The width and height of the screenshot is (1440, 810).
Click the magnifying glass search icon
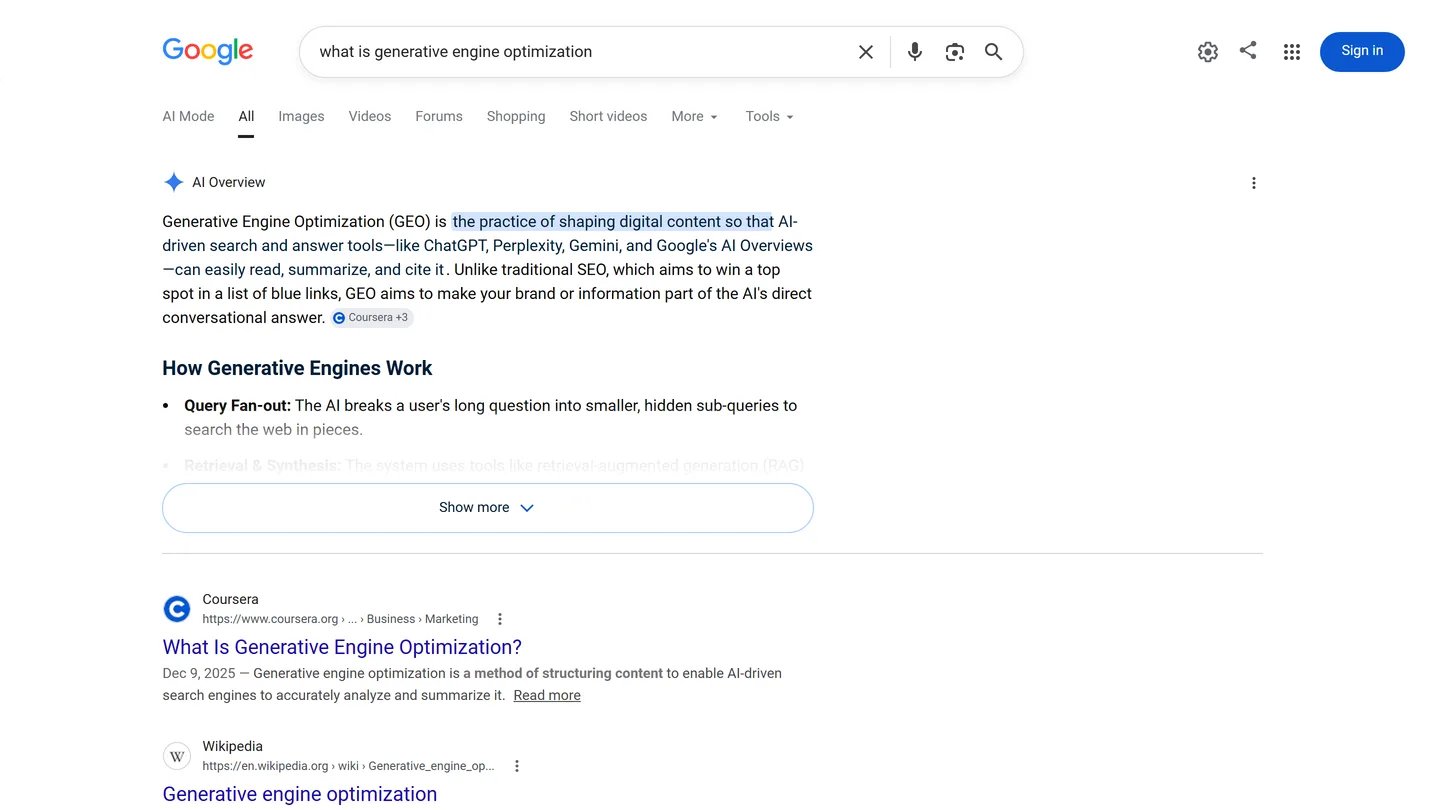(x=993, y=52)
